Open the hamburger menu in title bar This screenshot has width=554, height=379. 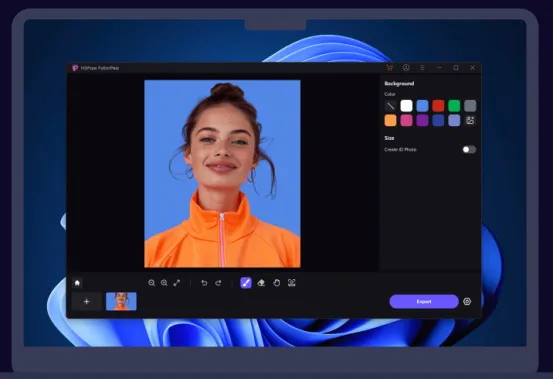coord(423,67)
